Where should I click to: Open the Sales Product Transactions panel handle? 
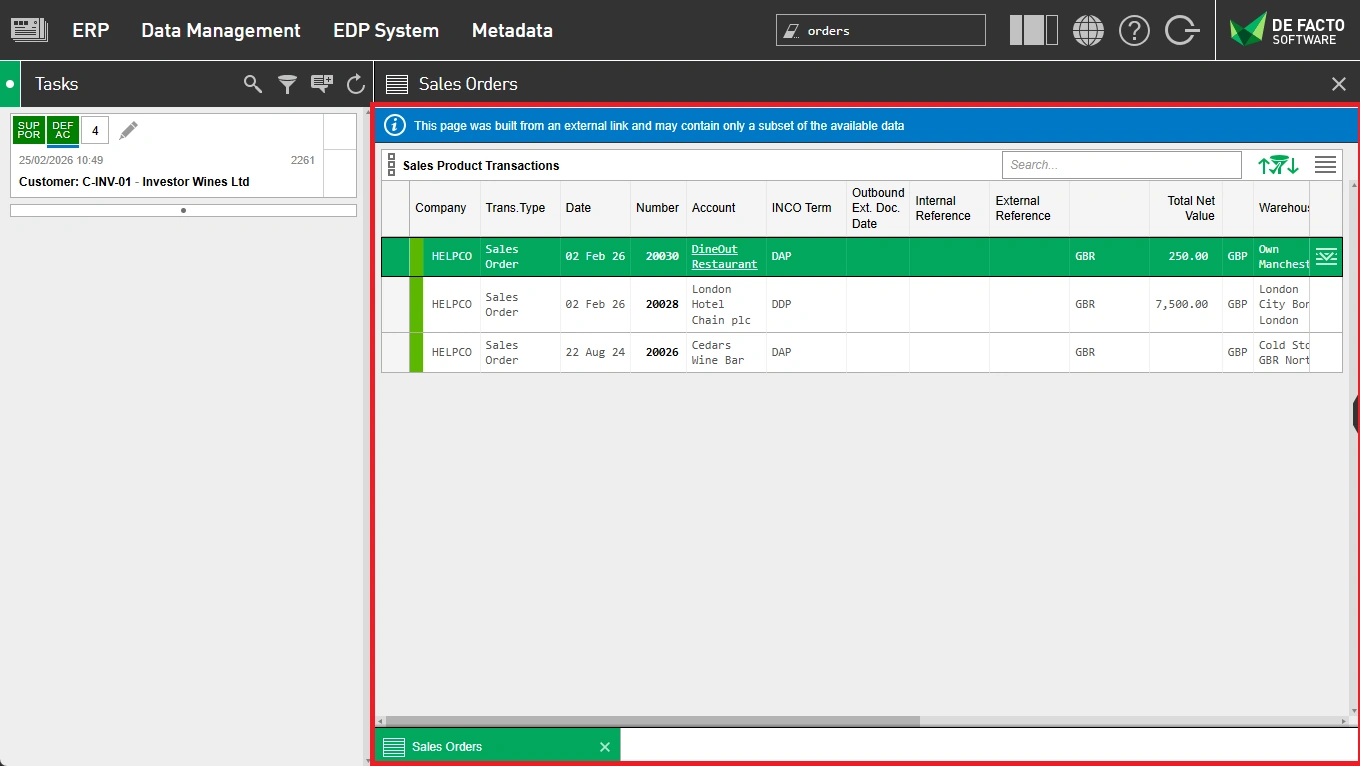[x=392, y=164]
